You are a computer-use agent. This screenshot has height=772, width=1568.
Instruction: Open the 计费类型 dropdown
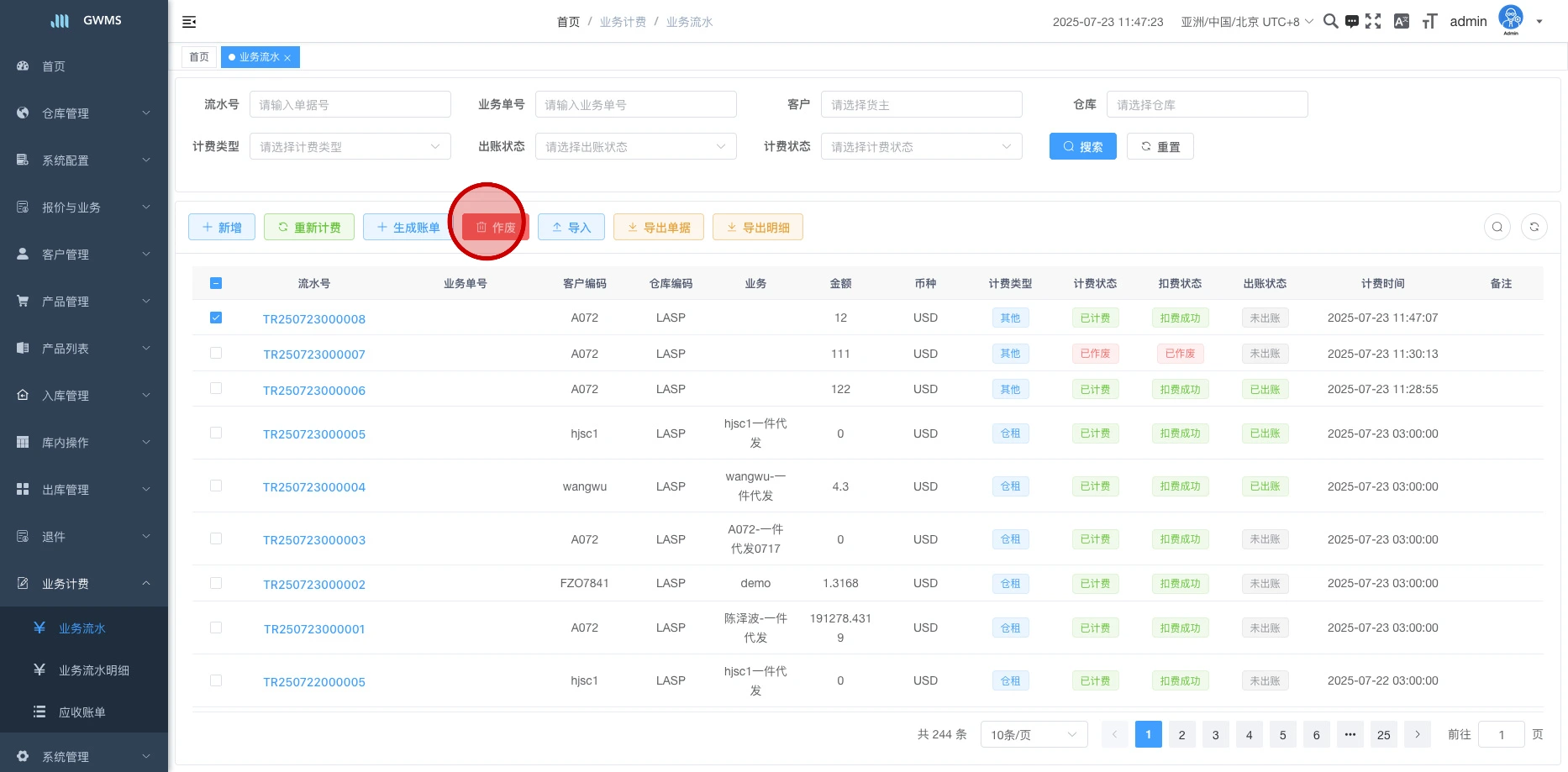click(350, 147)
